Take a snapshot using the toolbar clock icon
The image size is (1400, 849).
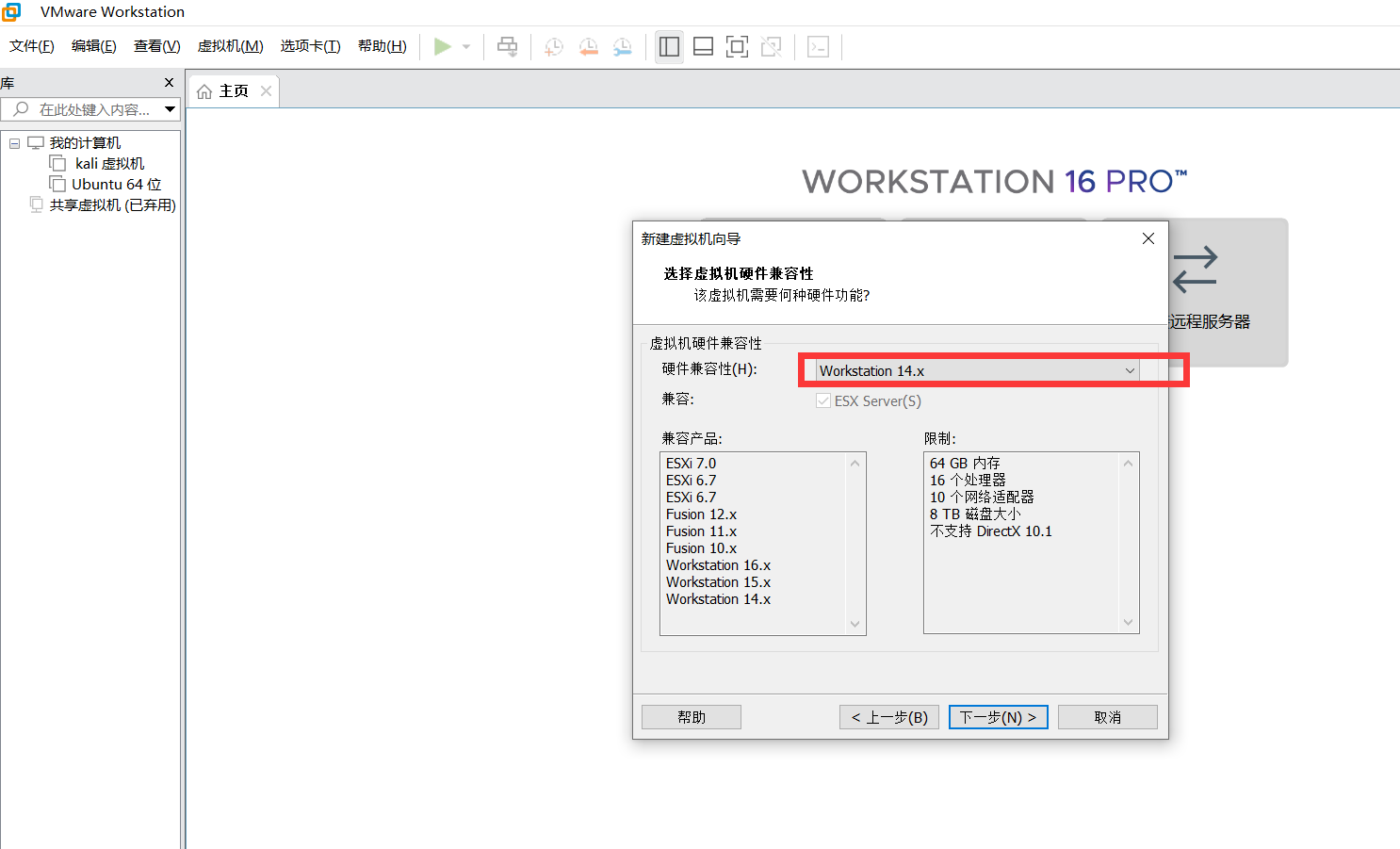point(554,47)
